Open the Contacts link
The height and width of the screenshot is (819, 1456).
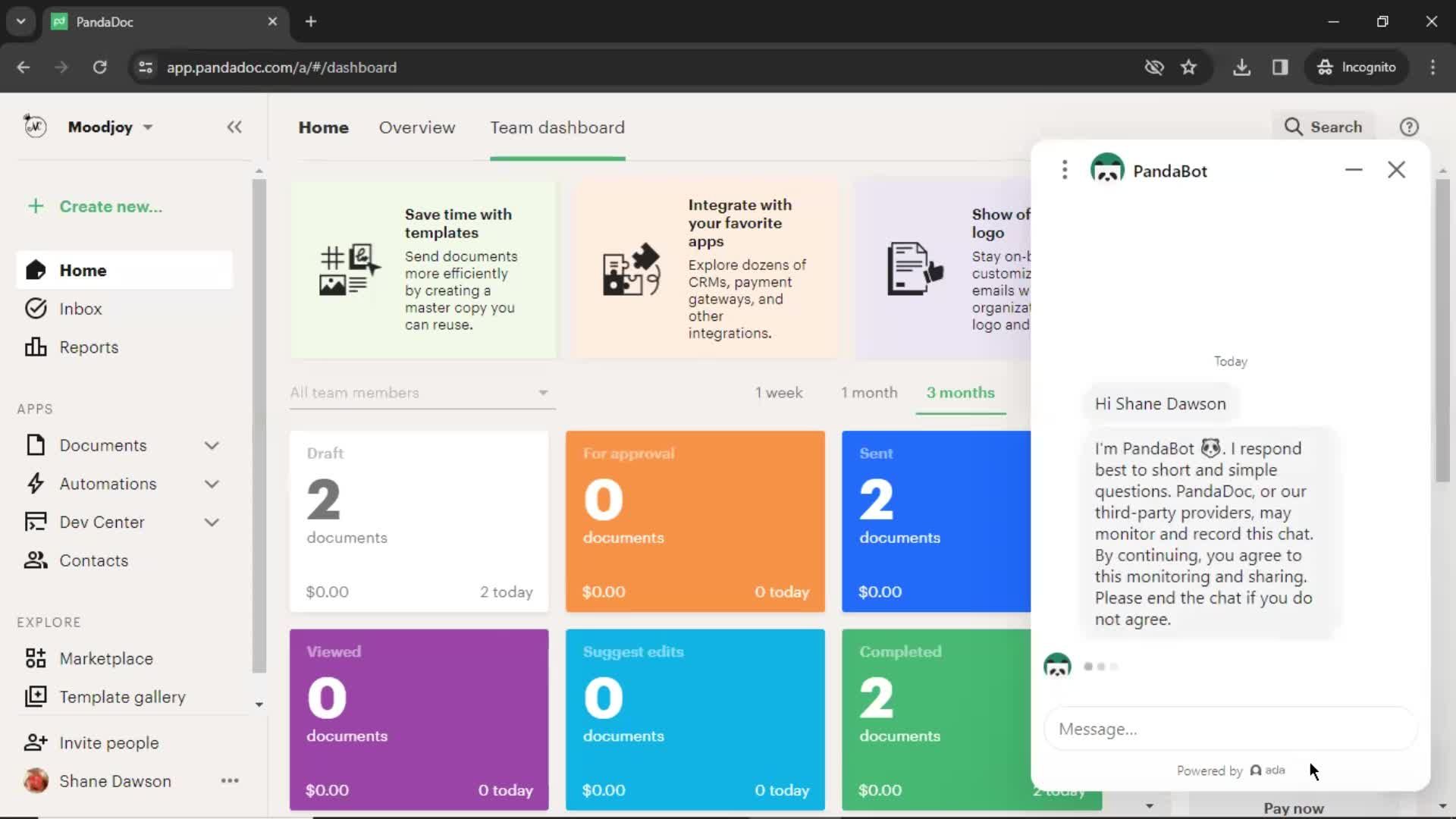point(94,560)
